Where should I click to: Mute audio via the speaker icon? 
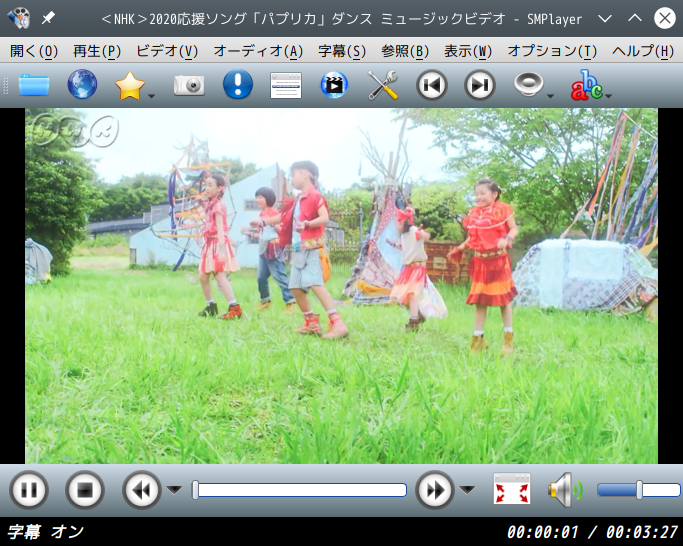565,490
